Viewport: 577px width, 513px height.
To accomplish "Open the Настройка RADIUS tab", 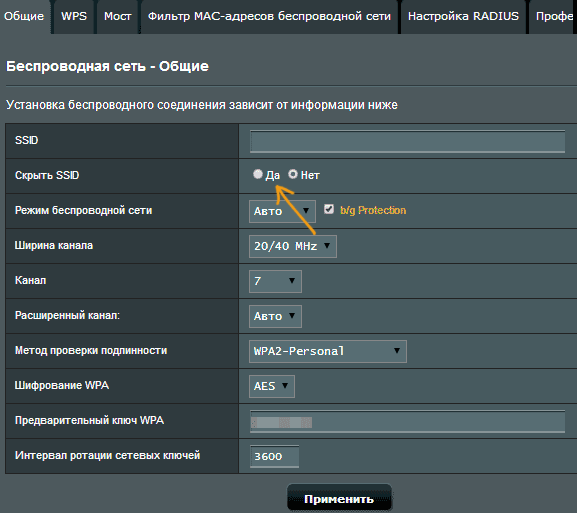I will click(463, 17).
